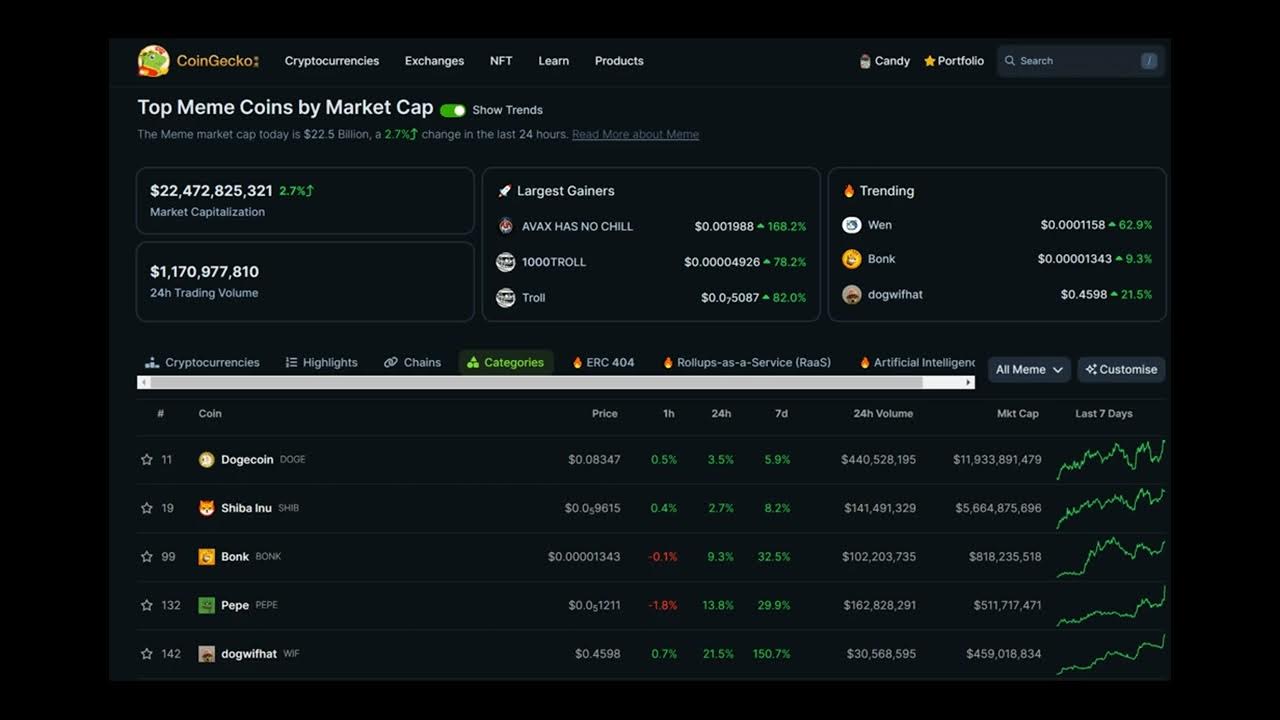Click the Troll coin icon in Largest Gainers
1280x720 pixels.
point(506,297)
